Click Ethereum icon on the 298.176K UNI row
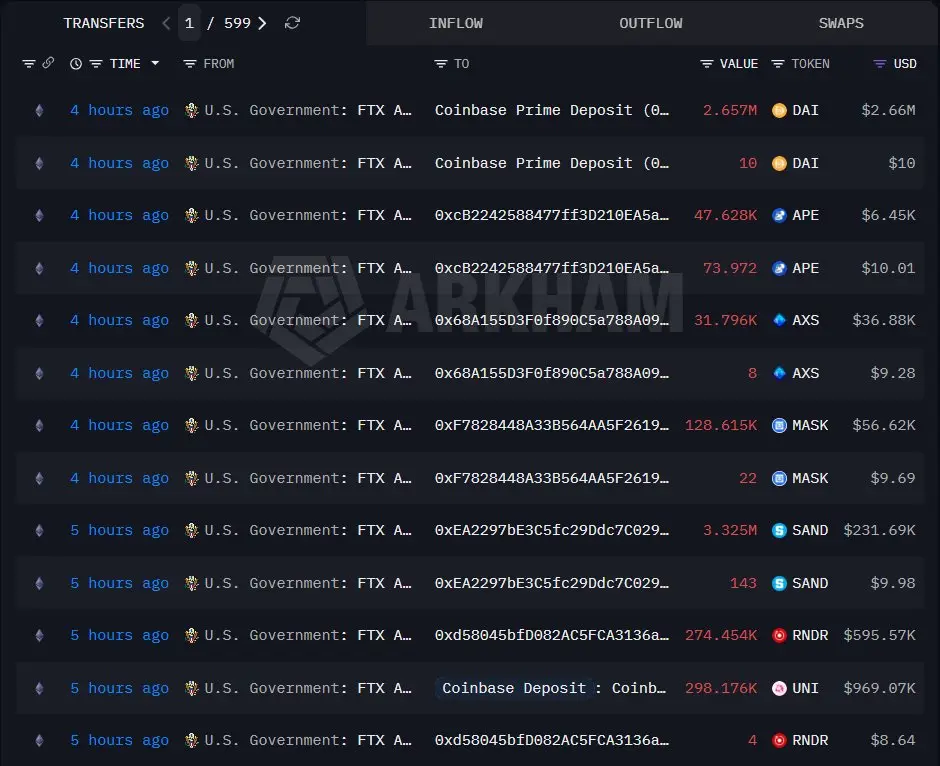Screen dimensions: 940x766 pyautogui.click(x=40, y=688)
